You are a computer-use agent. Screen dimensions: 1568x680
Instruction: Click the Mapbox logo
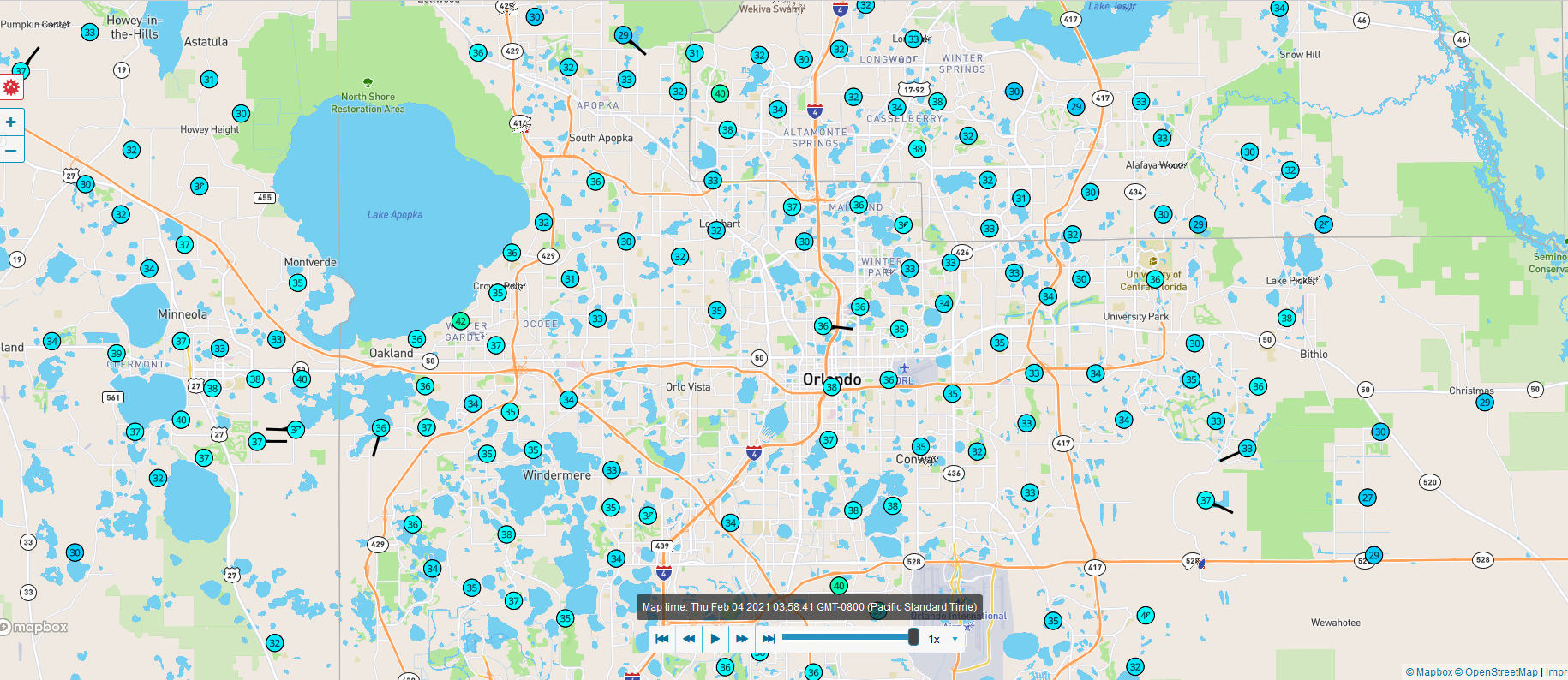[x=34, y=628]
